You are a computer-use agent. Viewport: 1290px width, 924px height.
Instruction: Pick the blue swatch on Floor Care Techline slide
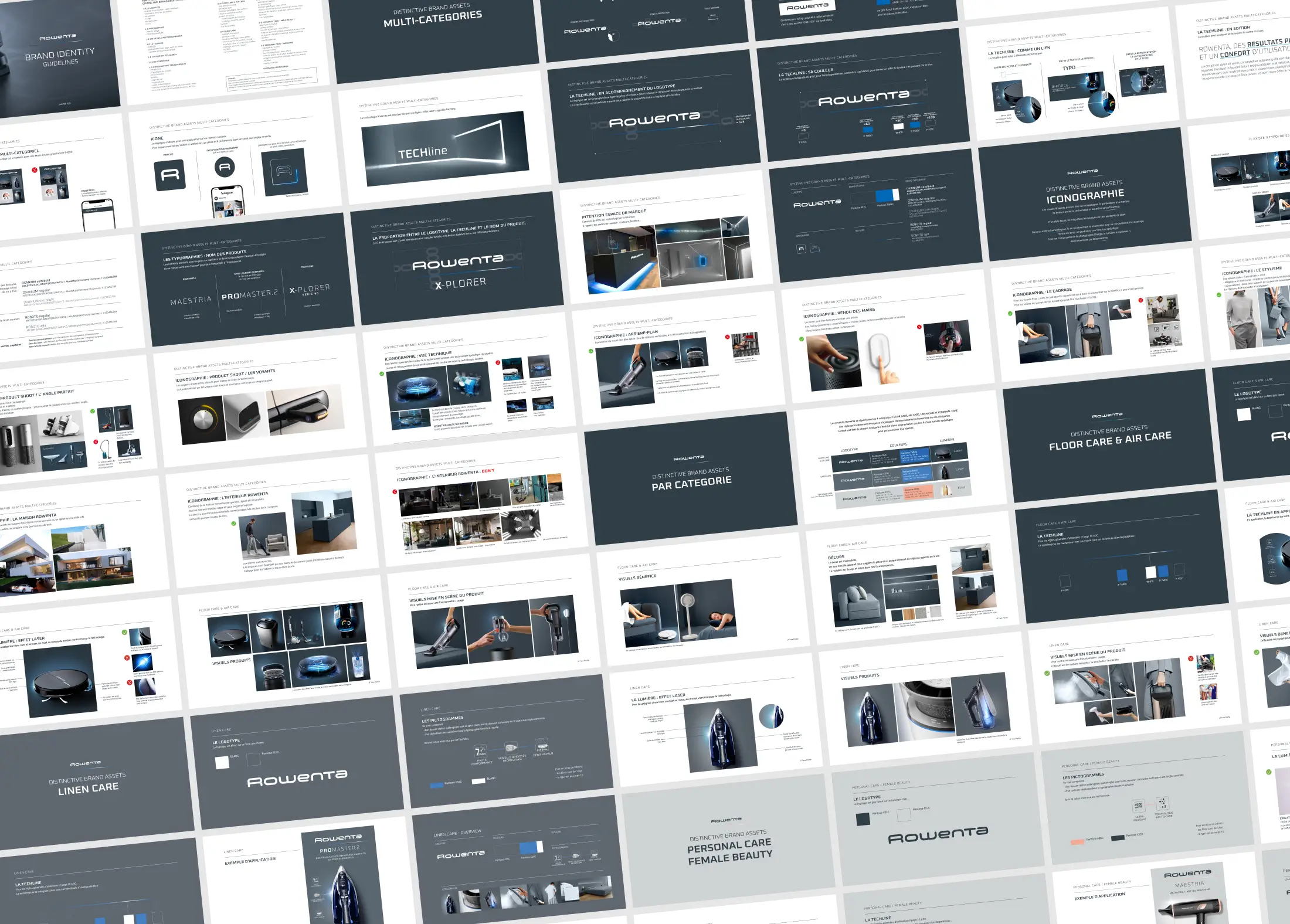1122,575
